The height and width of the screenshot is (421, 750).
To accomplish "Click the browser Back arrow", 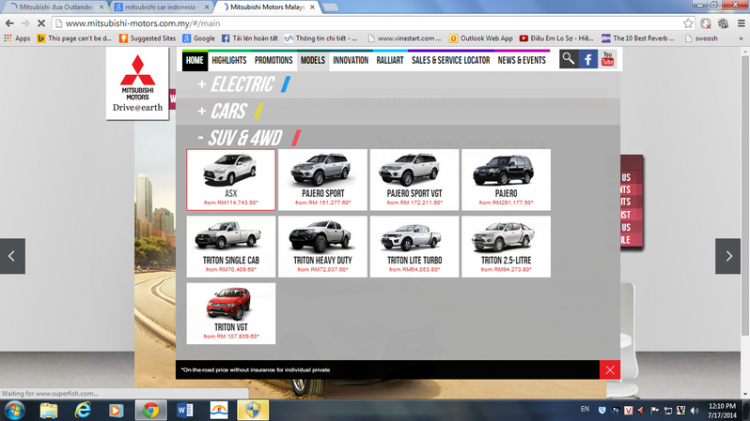I will coord(10,23).
